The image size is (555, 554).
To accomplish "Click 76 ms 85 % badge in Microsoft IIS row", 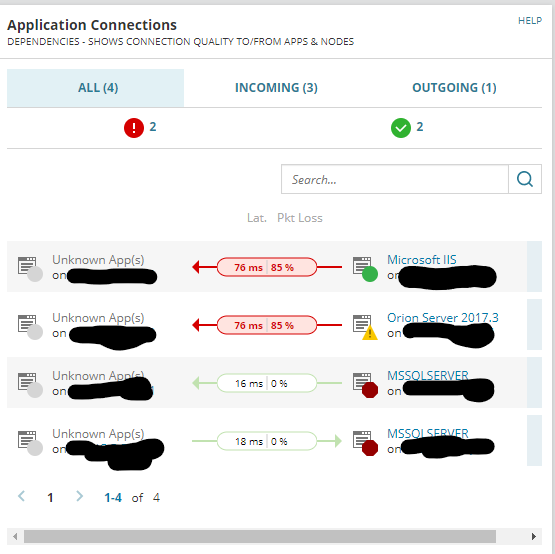I will [x=267, y=267].
